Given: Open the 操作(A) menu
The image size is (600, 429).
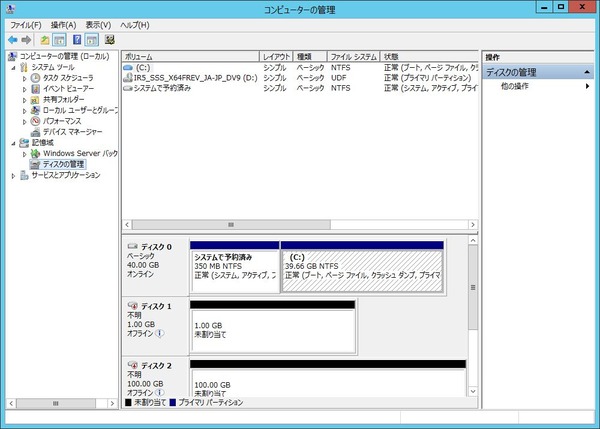Looking at the screenshot, I should click(x=64, y=25).
